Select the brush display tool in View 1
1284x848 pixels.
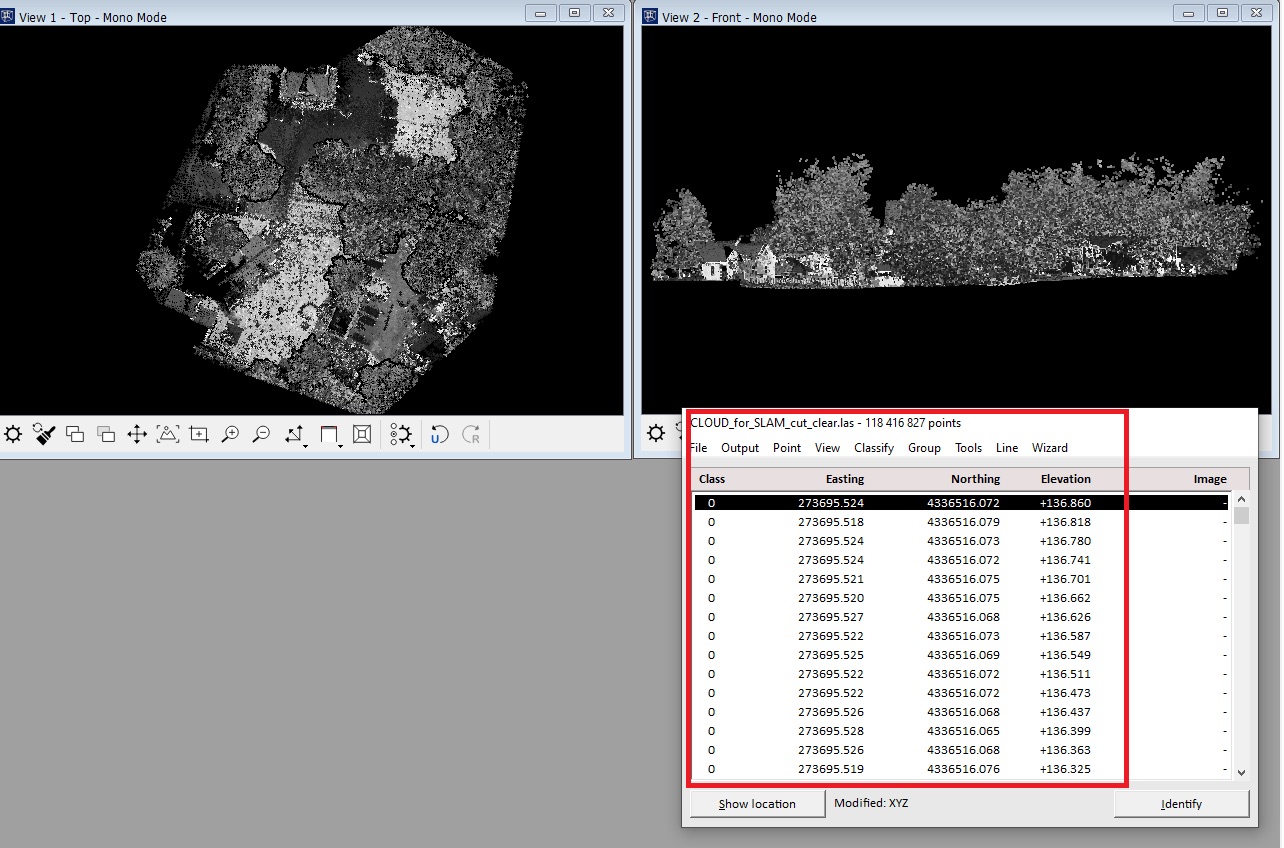[43, 434]
